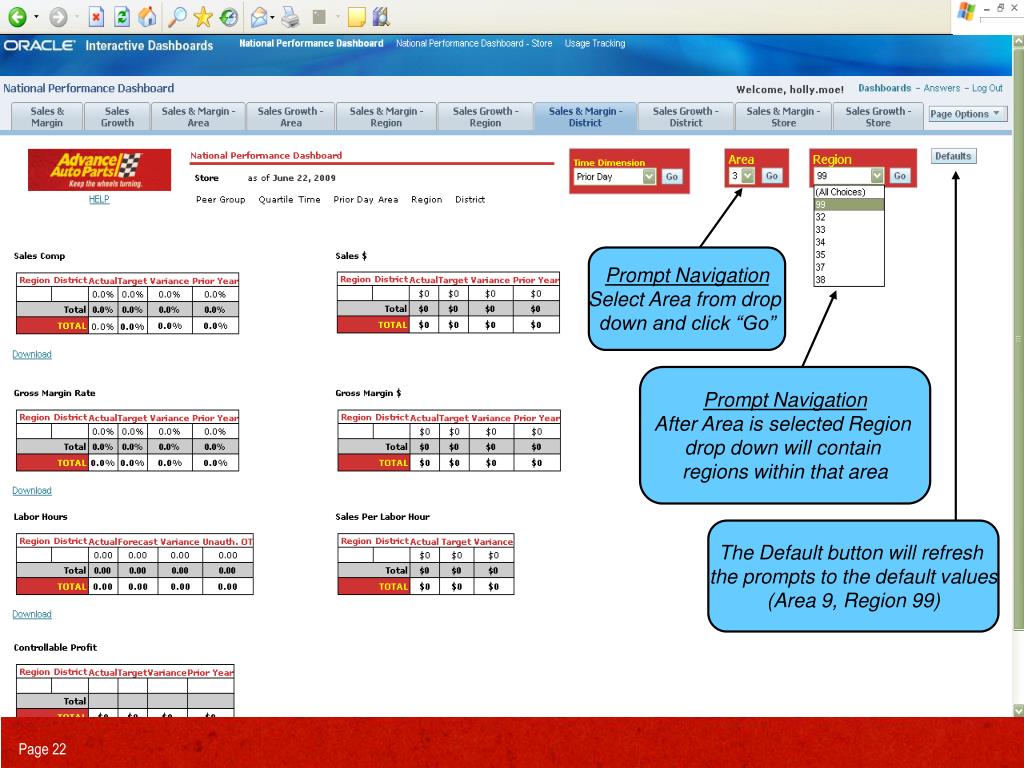Open the Sales & Margin - Area tab
This screenshot has width=1024, height=768.
click(x=198, y=116)
